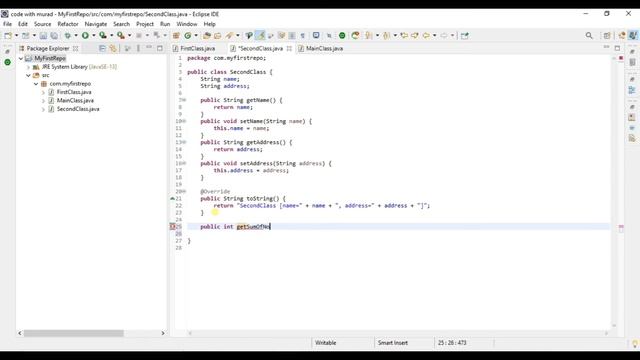Switch to FirstClass.java editor tab

(x=198, y=48)
